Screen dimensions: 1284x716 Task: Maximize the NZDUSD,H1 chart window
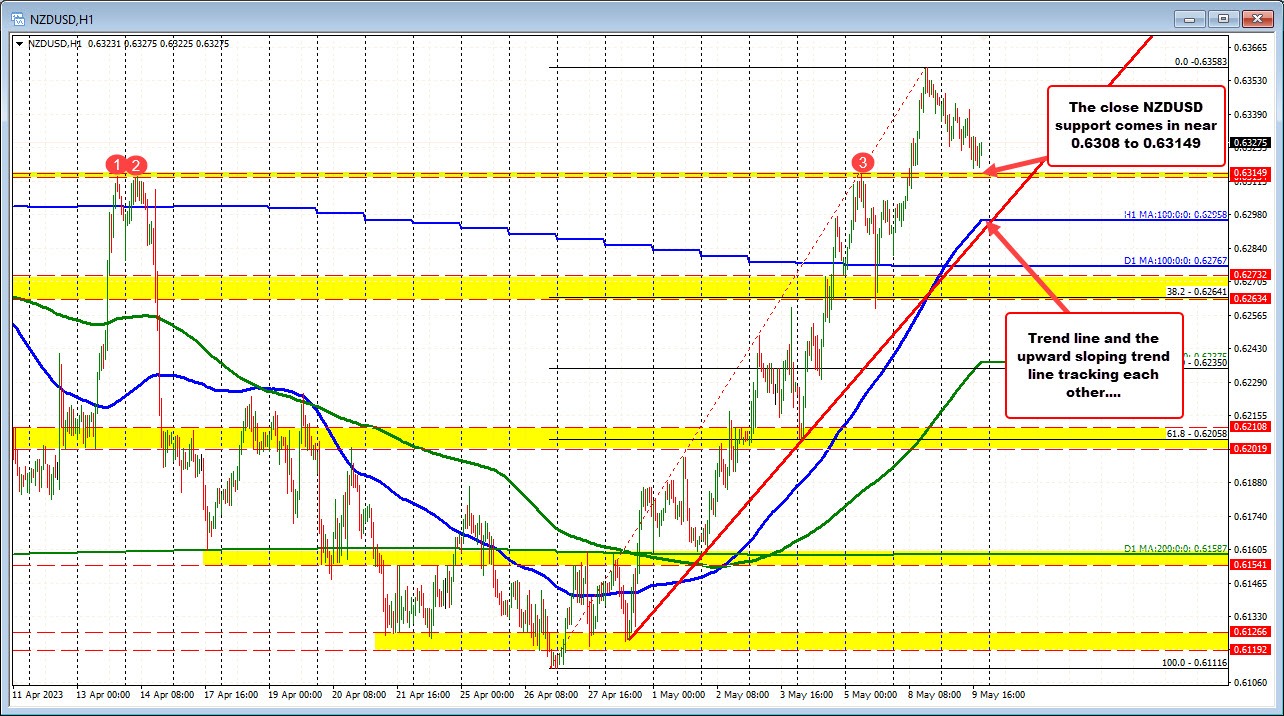[1222, 18]
